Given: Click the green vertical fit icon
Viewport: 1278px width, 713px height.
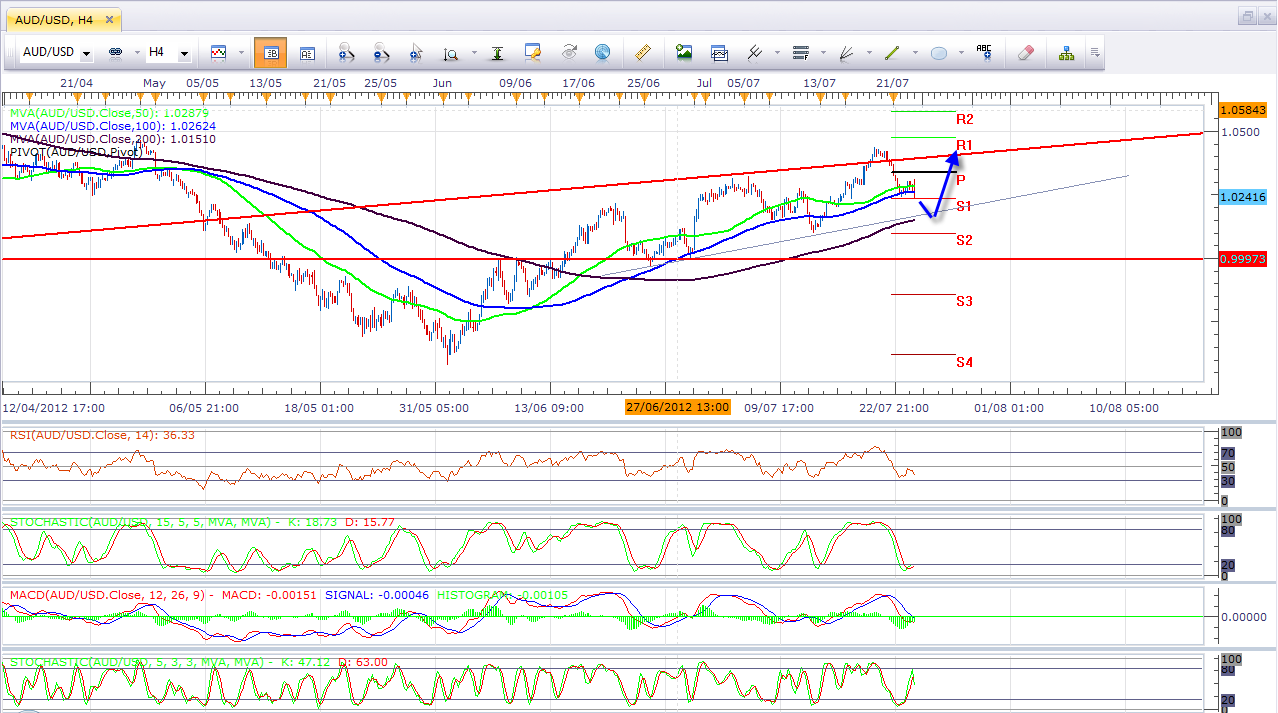Looking at the screenshot, I should 497,52.
